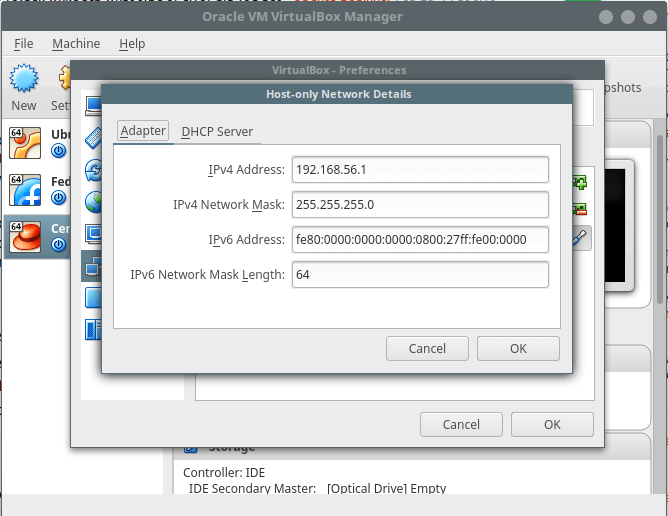This screenshot has width=668, height=516.
Task: Select the CentOS red hat VM icon
Action: coord(24,237)
